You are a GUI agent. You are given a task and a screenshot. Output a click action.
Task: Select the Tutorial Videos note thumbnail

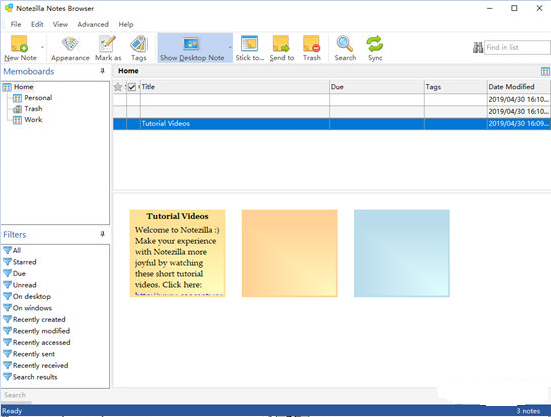tap(177, 253)
